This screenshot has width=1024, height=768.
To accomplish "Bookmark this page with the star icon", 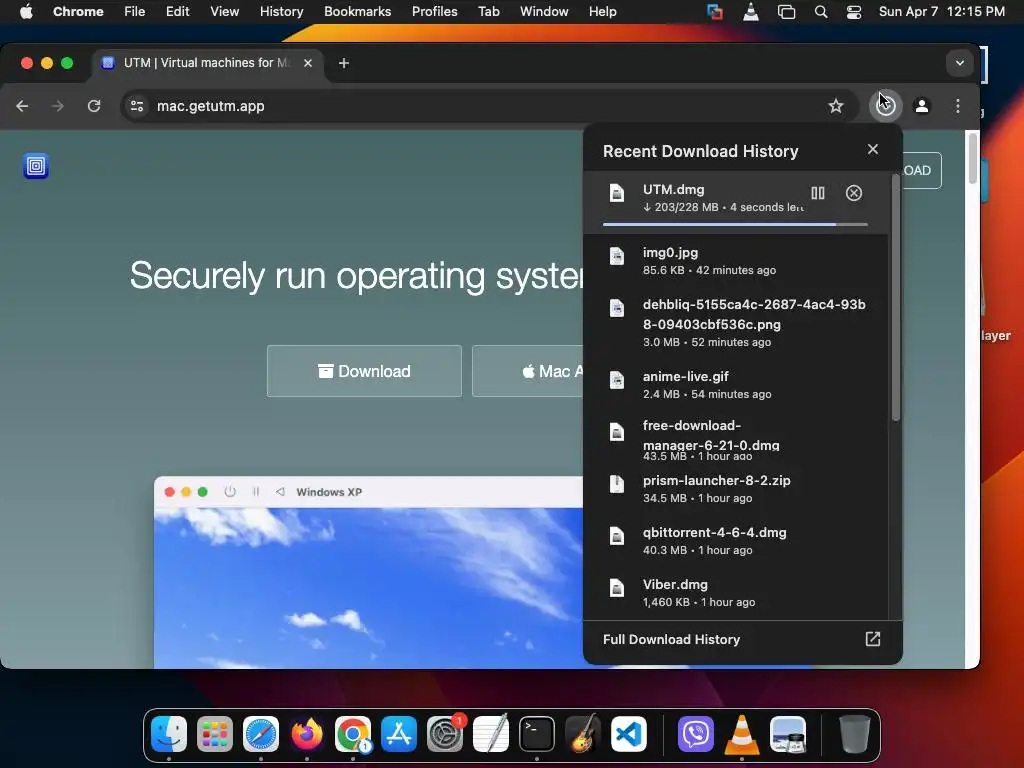I will [836, 106].
